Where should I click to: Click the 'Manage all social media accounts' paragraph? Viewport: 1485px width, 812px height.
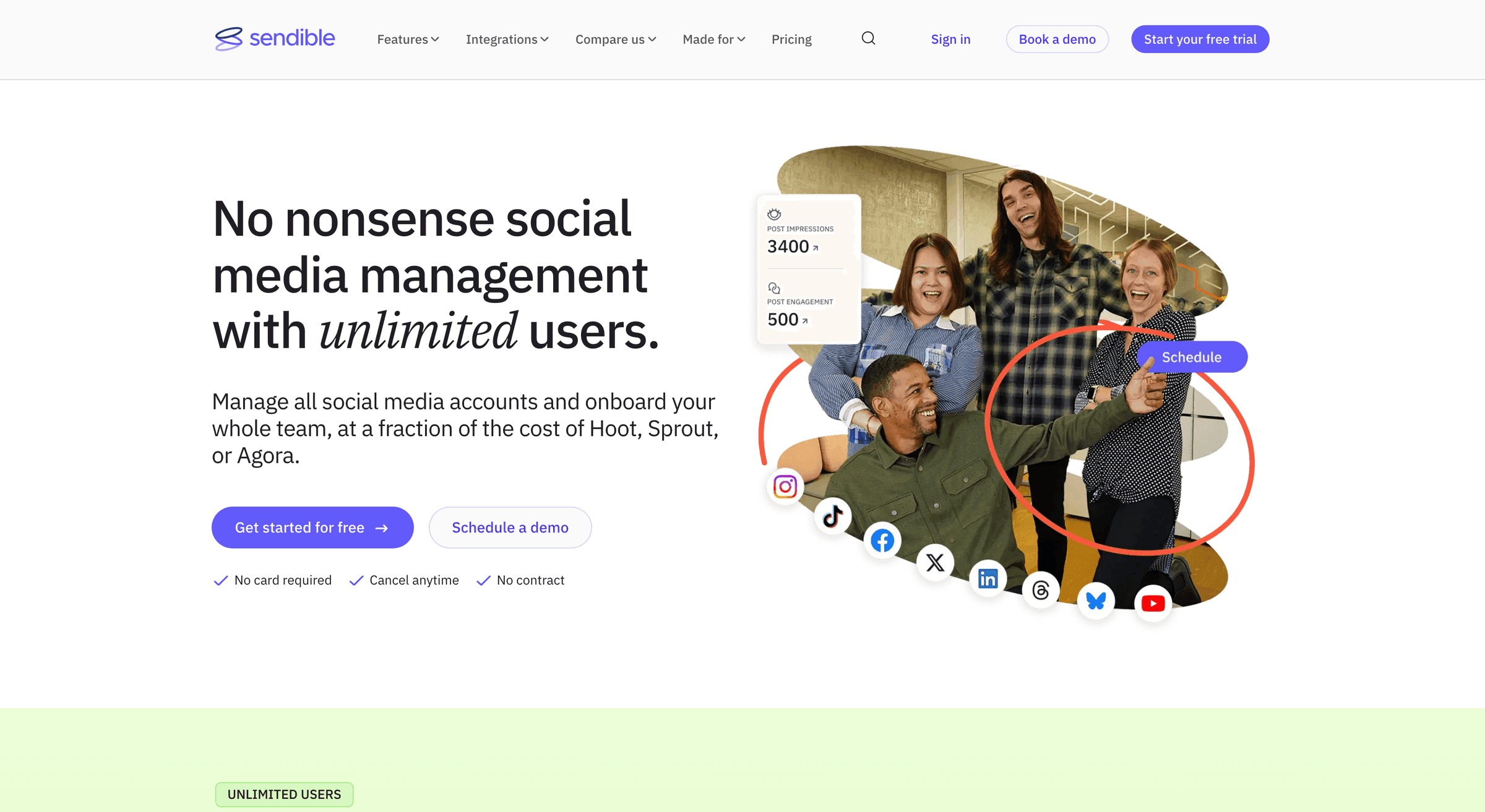coord(465,429)
